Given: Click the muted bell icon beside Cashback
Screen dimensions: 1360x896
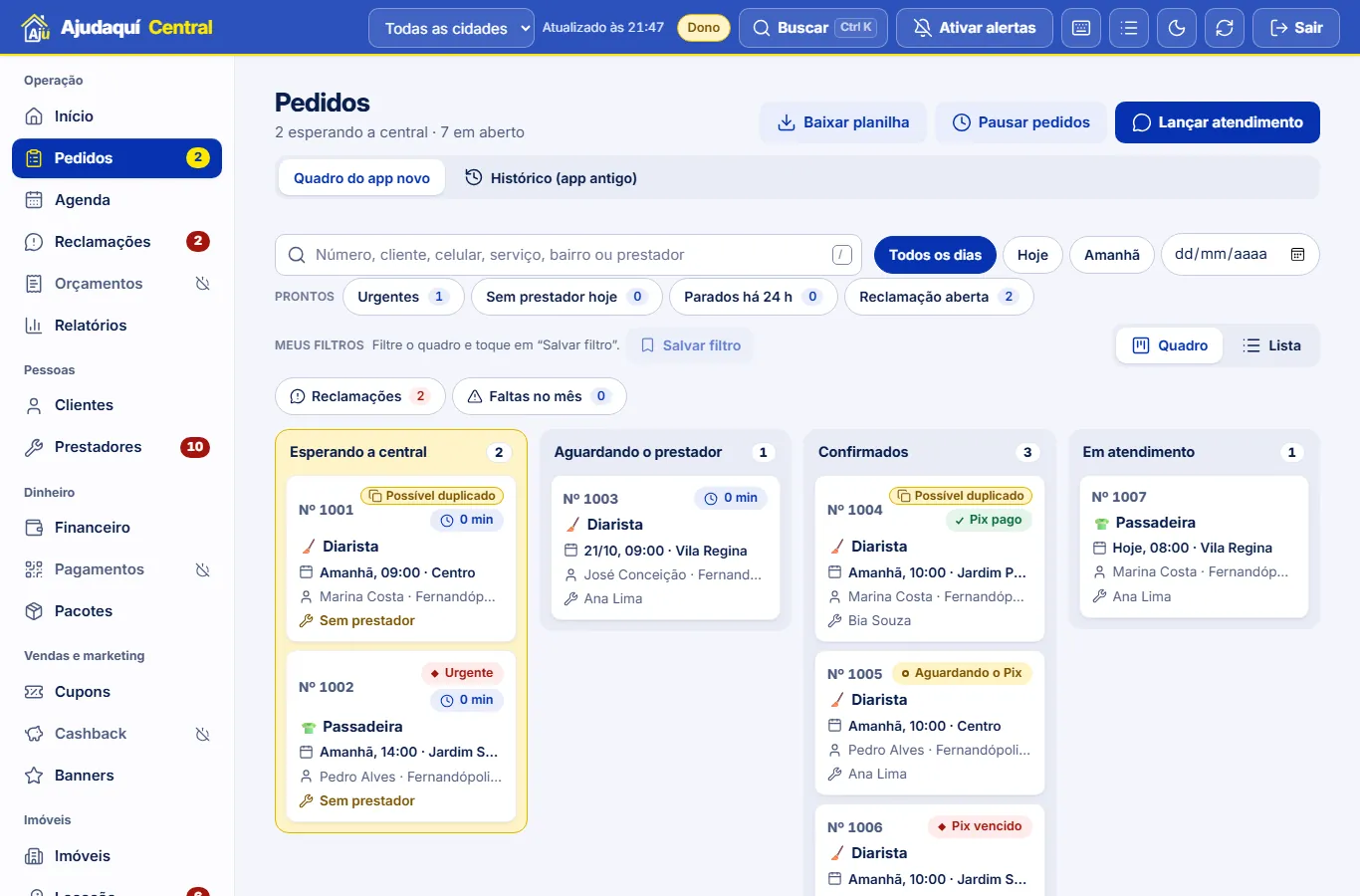Looking at the screenshot, I should (x=202, y=734).
